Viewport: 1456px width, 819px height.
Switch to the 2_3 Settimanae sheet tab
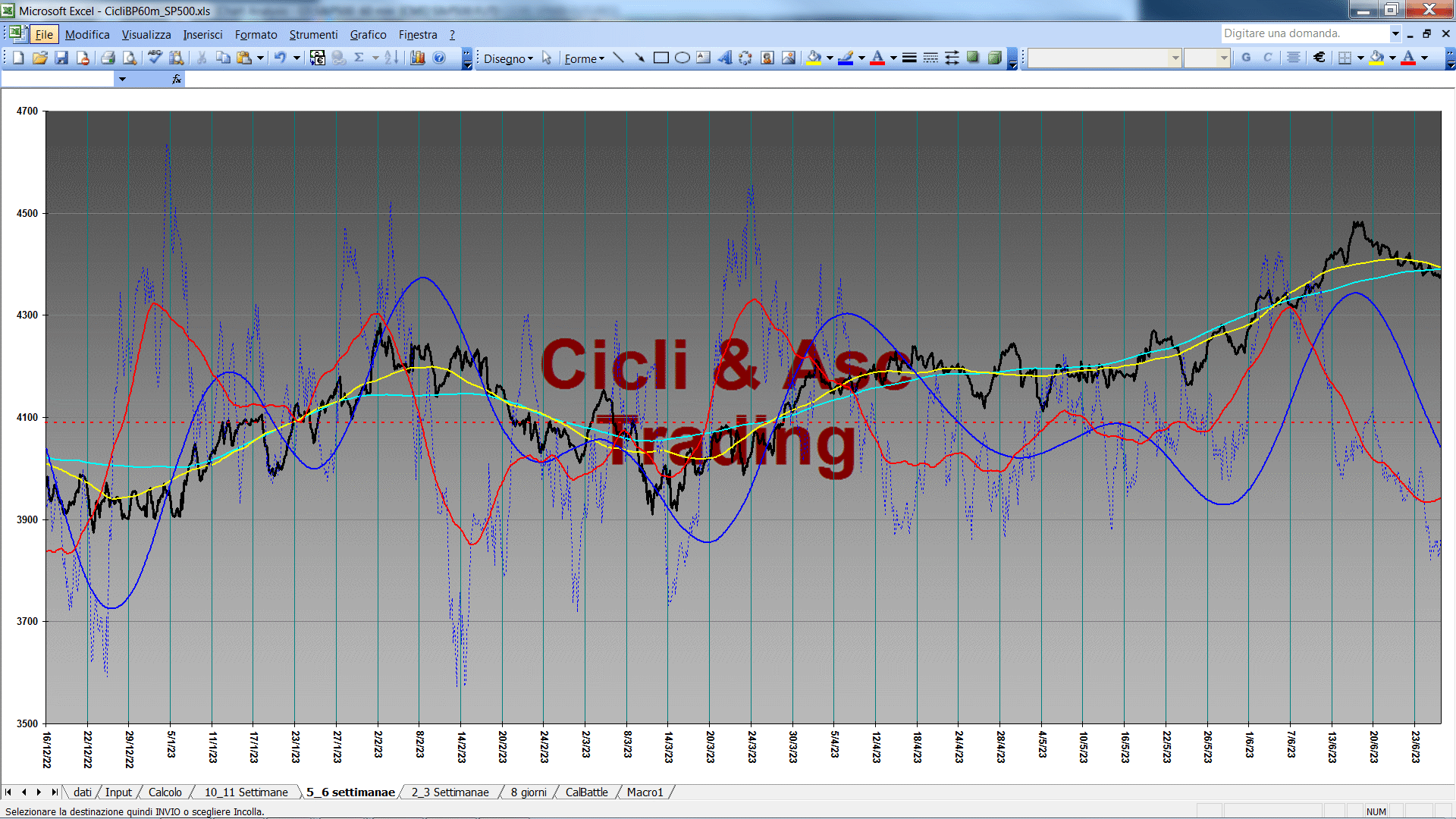(450, 792)
